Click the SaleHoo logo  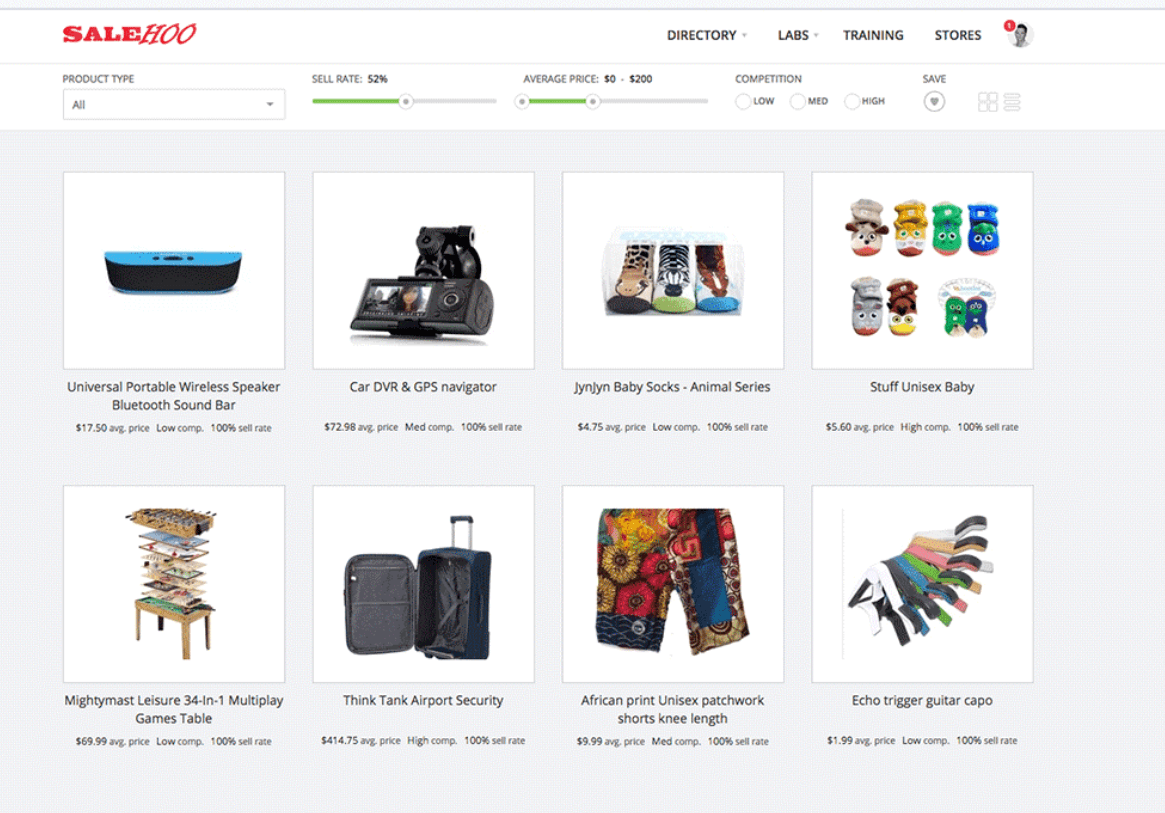[x=129, y=34]
